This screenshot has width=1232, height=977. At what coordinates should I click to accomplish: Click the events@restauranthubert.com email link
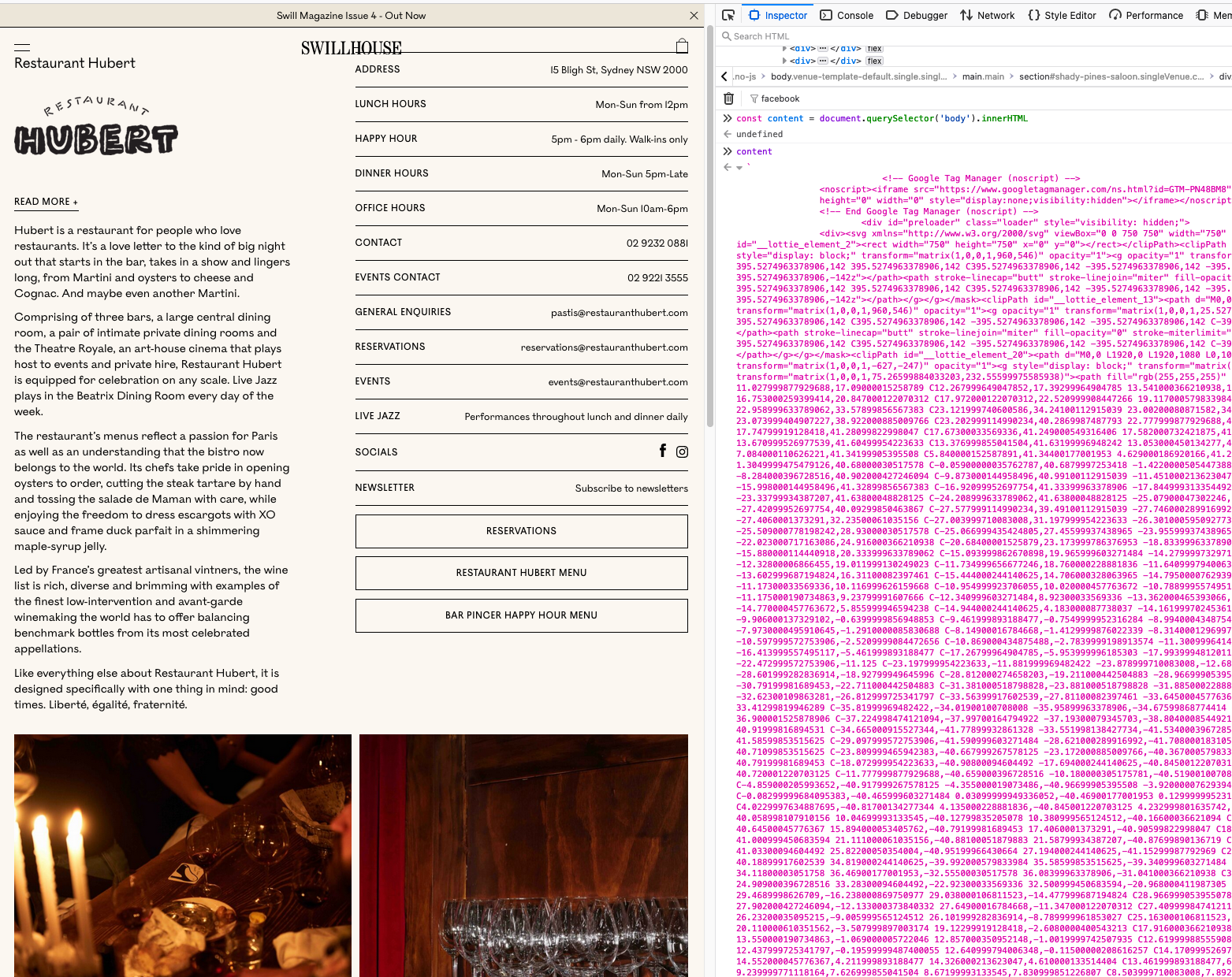pos(618,382)
